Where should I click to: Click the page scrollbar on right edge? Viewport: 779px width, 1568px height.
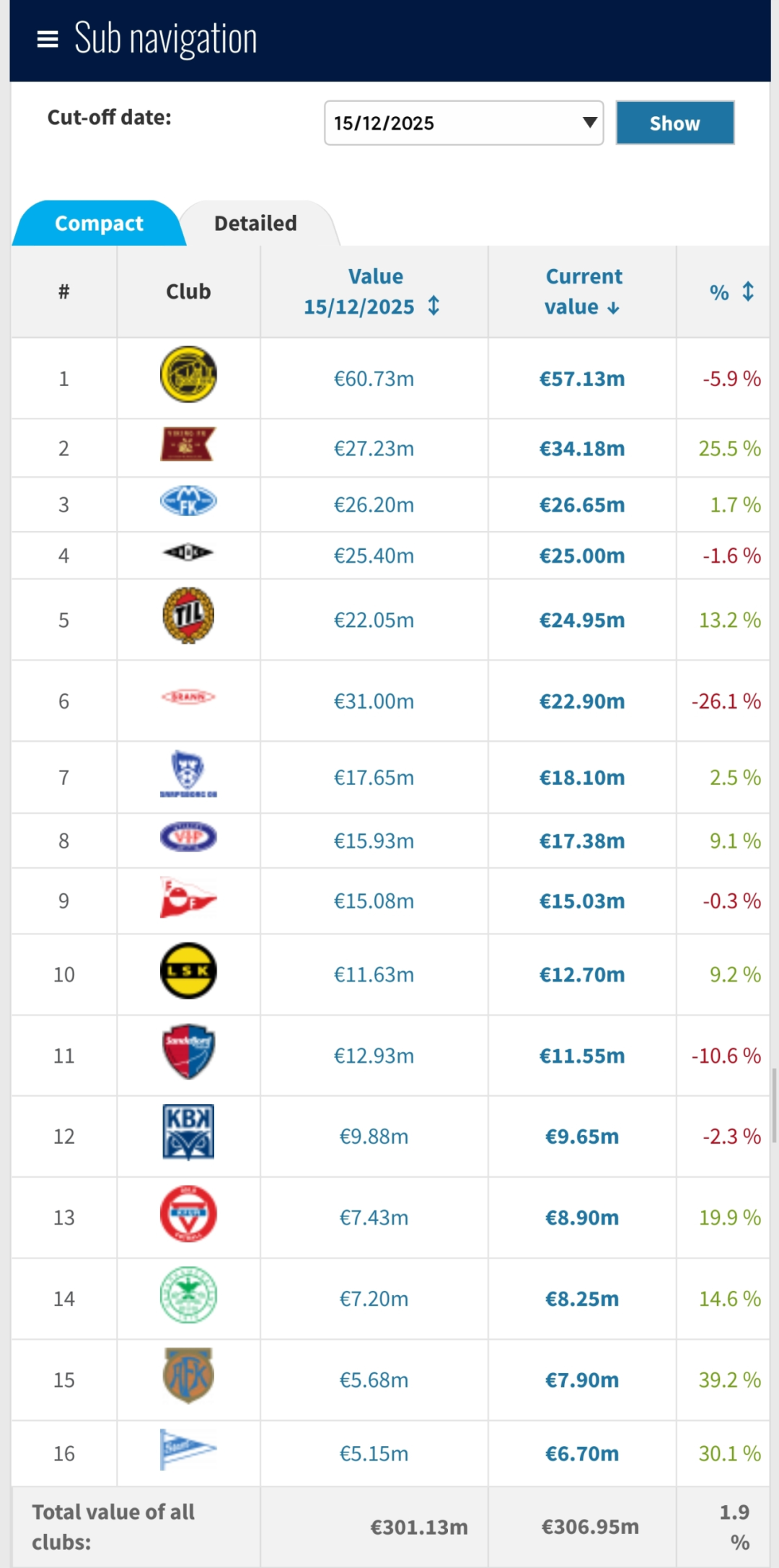click(x=774, y=1104)
